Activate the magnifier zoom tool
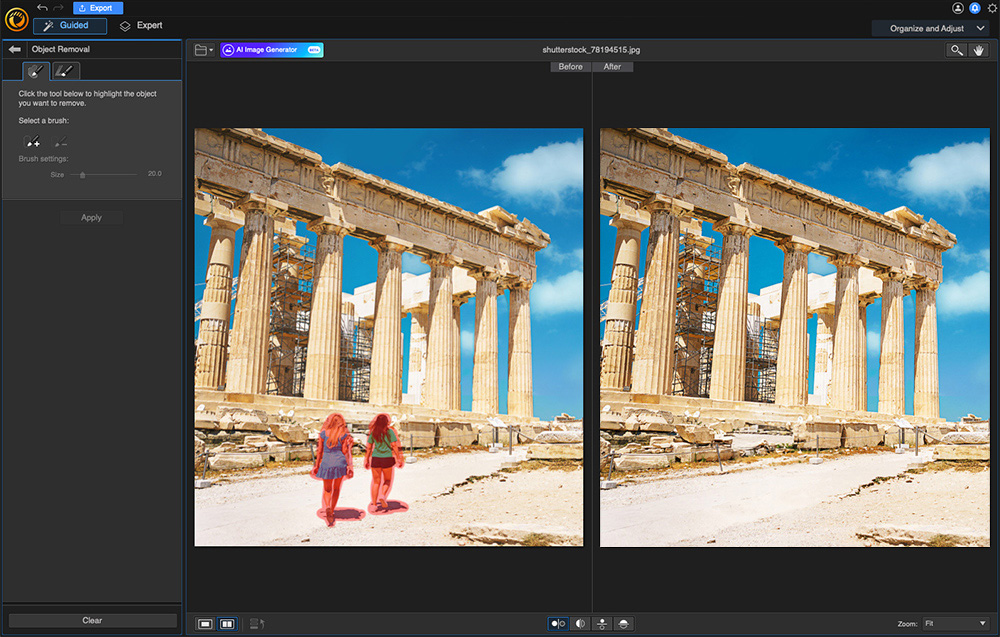1000x637 pixels. point(957,50)
